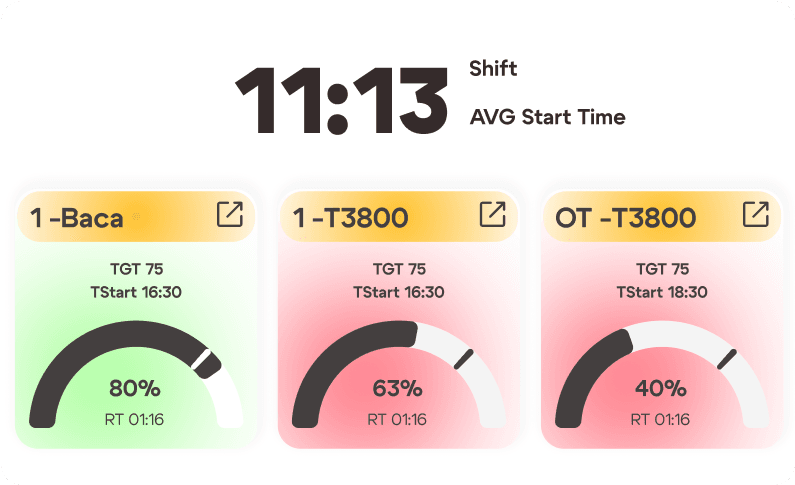
Task: Click the AVG Start Time label
Action: click(547, 117)
